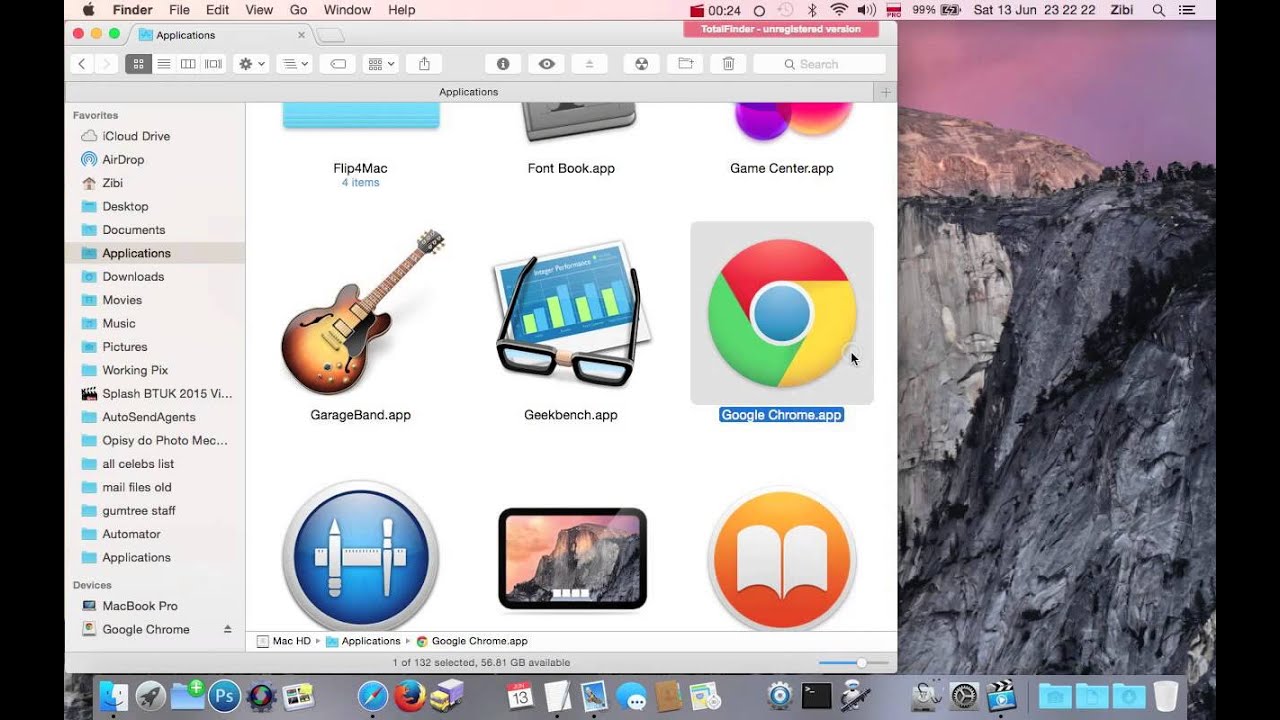
Task: Open the Apple menu
Action: [87, 10]
